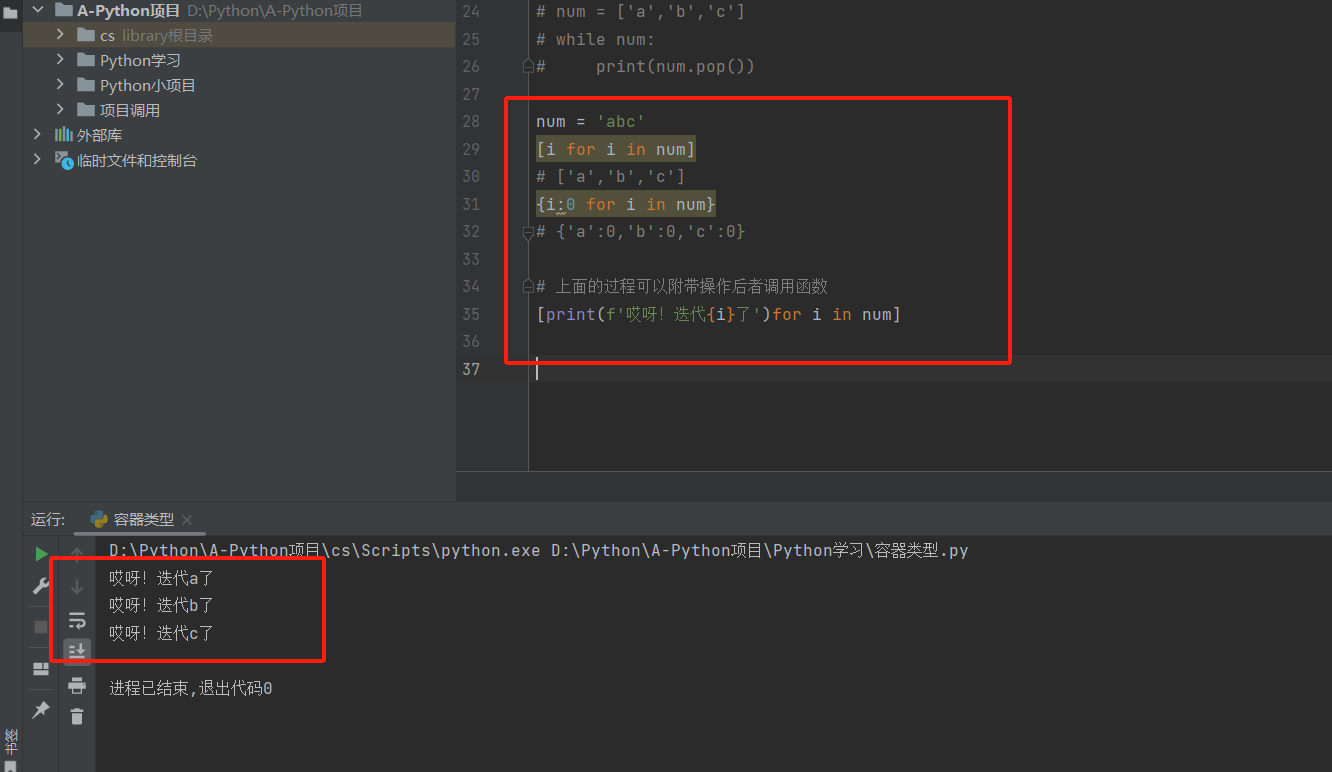Expand the Python学习 folder
Viewport: 1332px width, 772px height.
[60, 60]
